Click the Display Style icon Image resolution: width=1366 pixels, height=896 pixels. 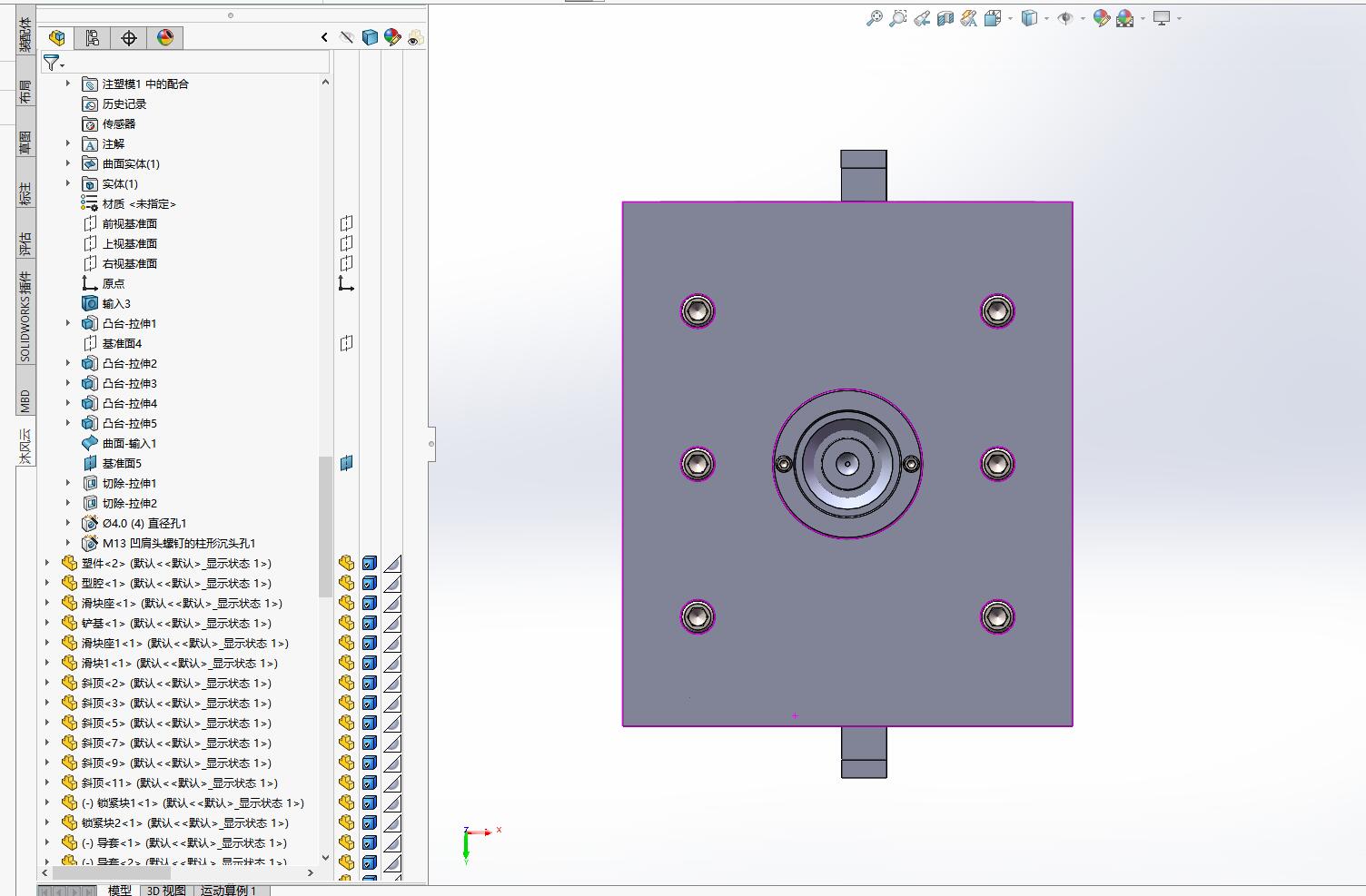[x=1028, y=18]
